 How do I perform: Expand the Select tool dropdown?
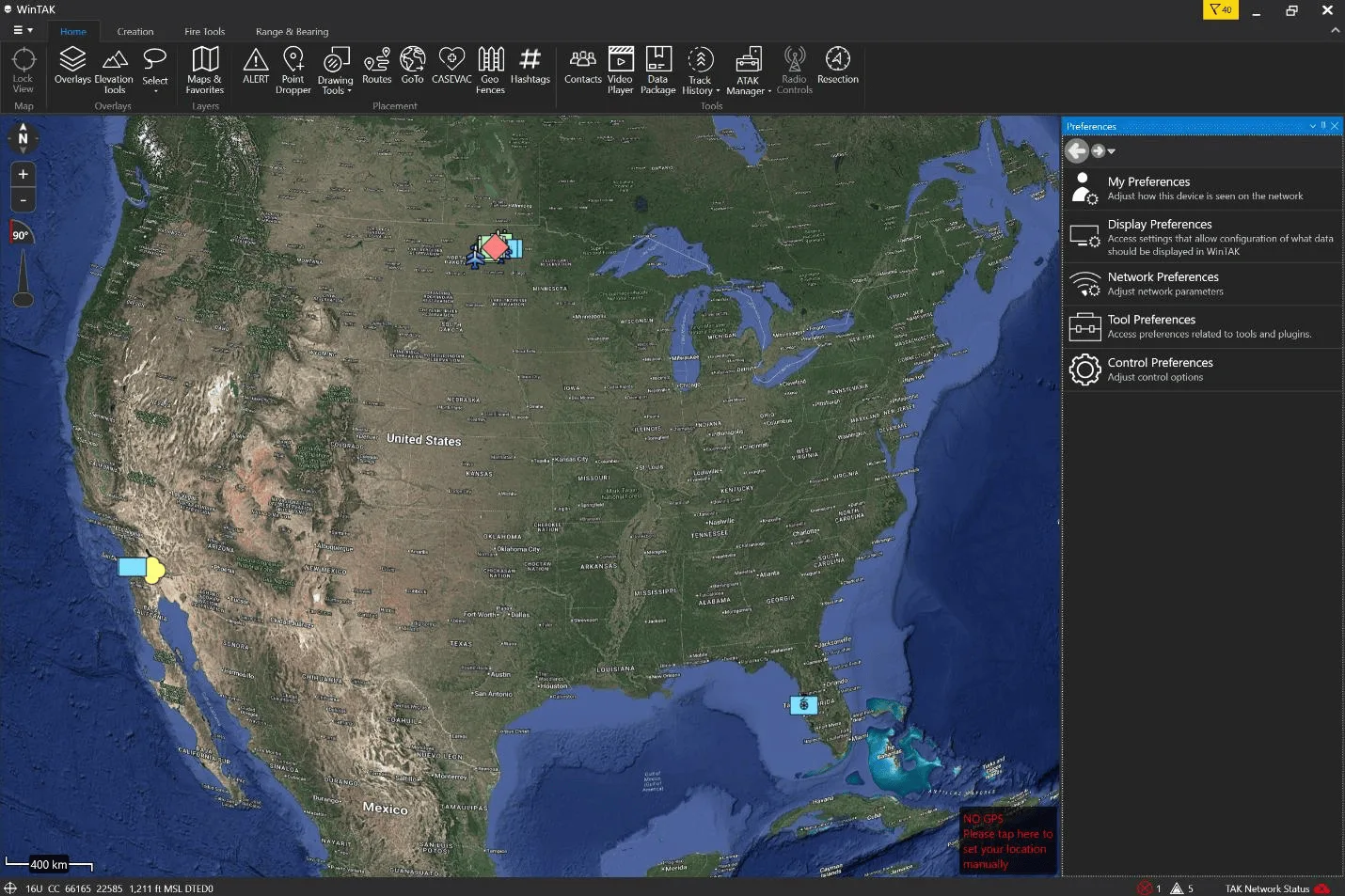pyautogui.click(x=155, y=91)
